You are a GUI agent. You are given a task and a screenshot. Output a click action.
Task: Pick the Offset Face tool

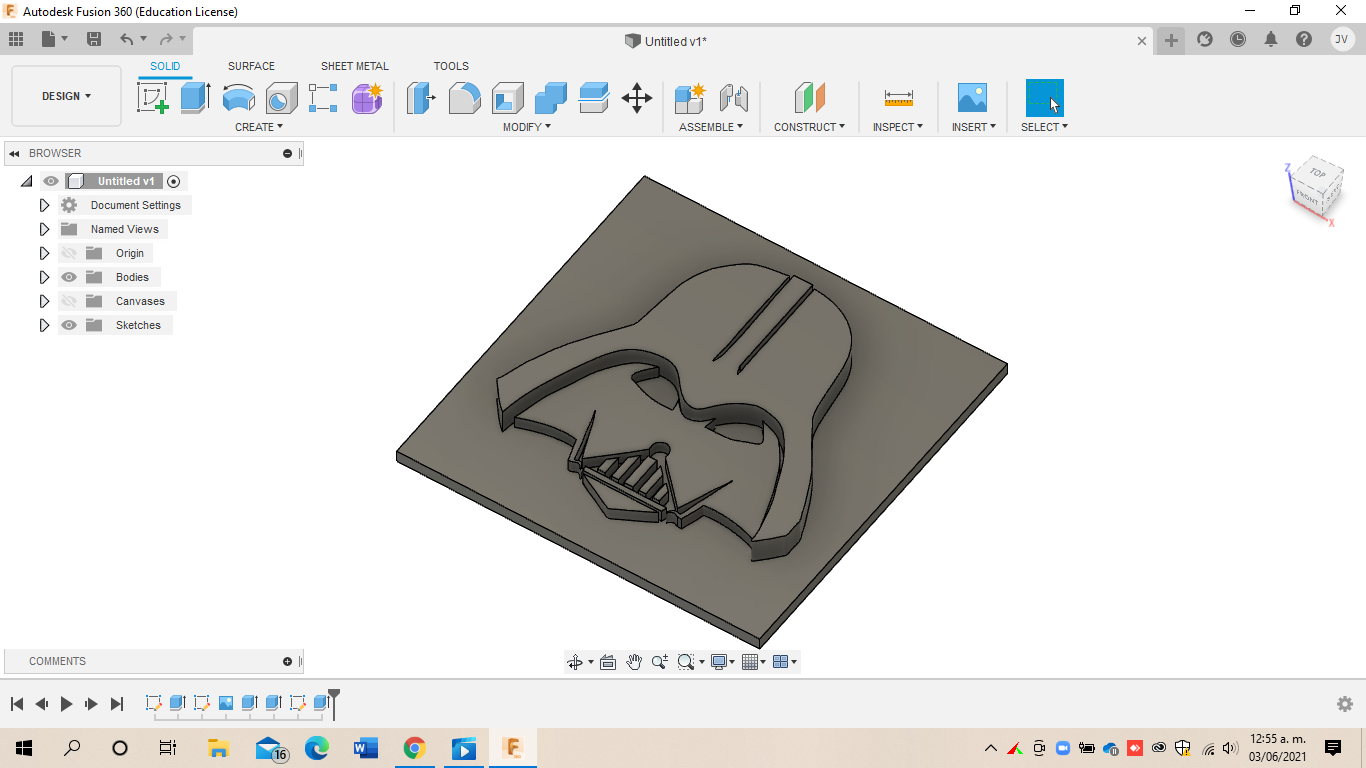click(593, 98)
